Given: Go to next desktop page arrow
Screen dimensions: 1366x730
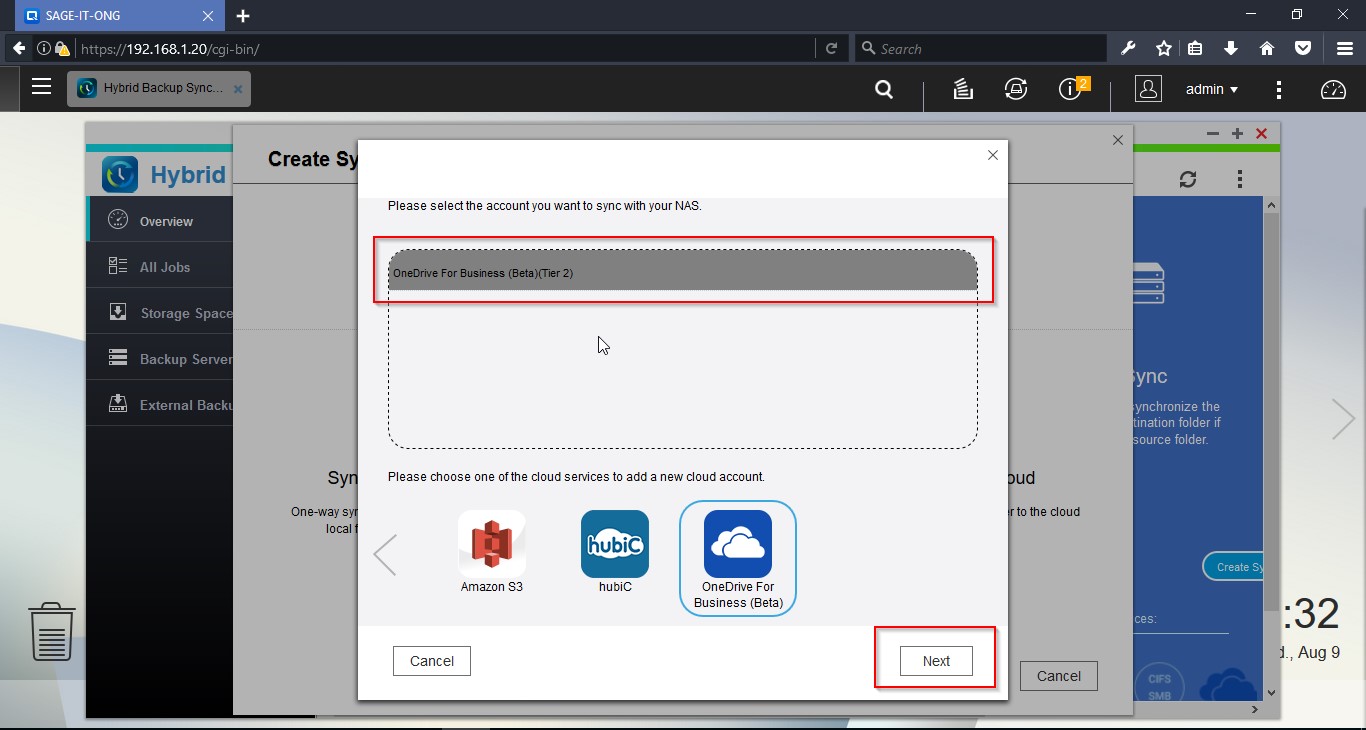Looking at the screenshot, I should point(1343,420).
